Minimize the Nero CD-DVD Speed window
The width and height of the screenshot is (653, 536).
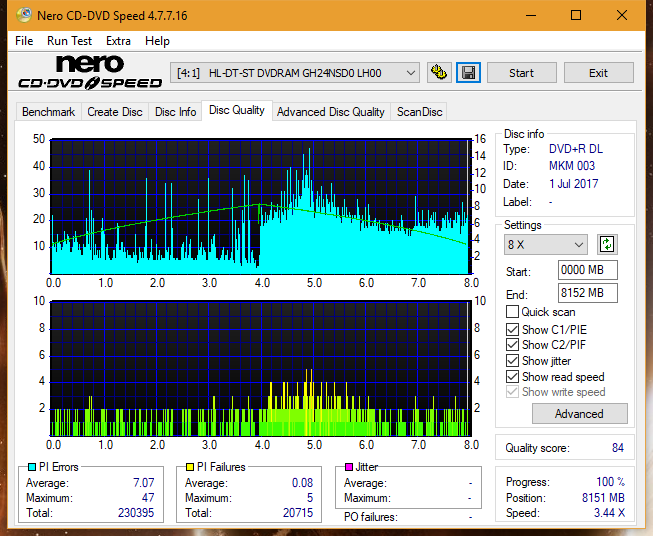(x=531, y=15)
